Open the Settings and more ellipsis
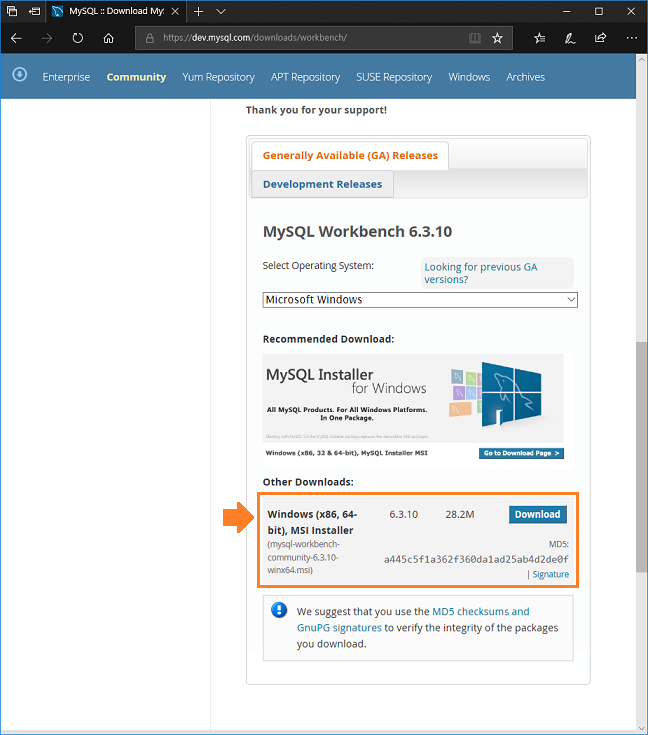648x735 pixels. pyautogui.click(x=632, y=38)
